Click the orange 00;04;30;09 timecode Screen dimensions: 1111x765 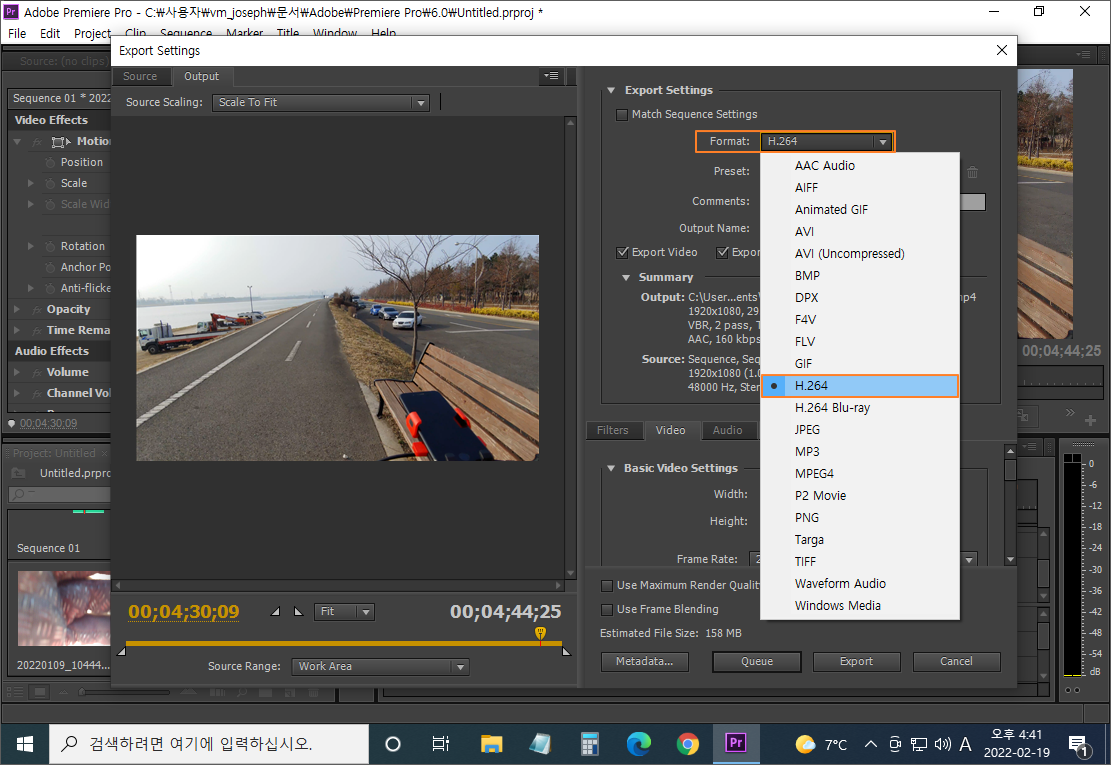[184, 612]
